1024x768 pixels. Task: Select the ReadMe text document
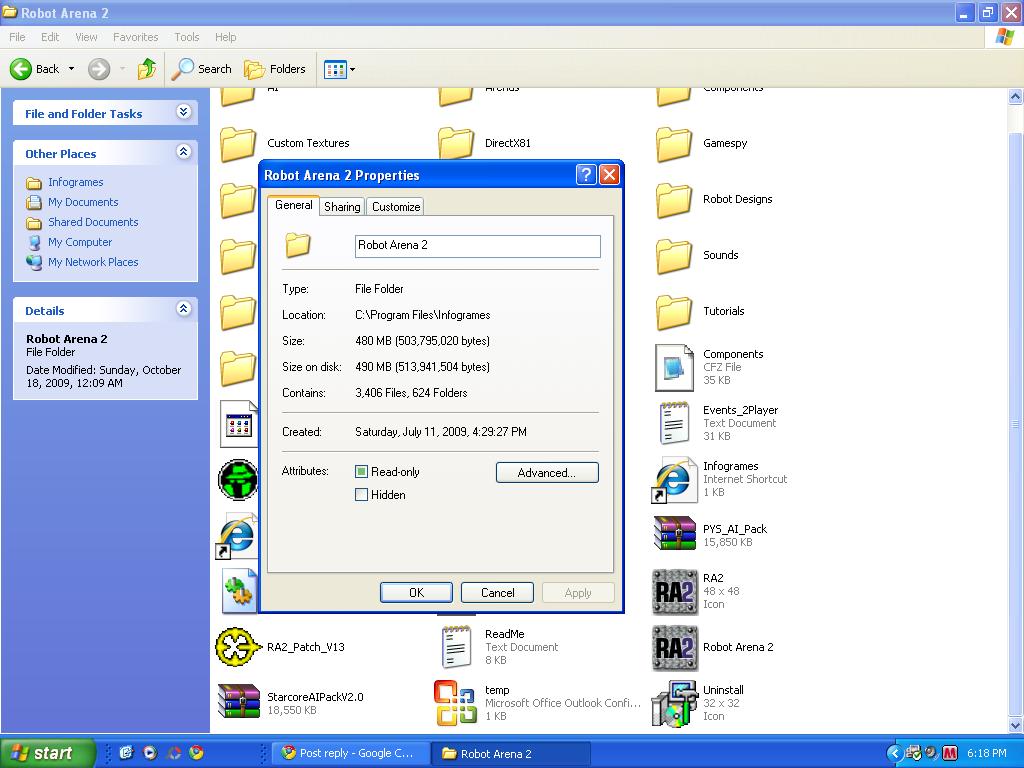tap(500, 647)
